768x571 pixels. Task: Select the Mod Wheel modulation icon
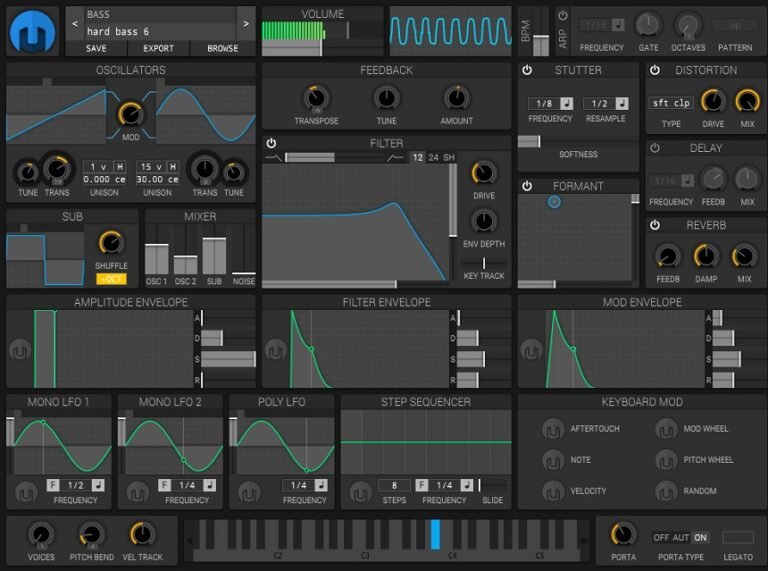[667, 429]
